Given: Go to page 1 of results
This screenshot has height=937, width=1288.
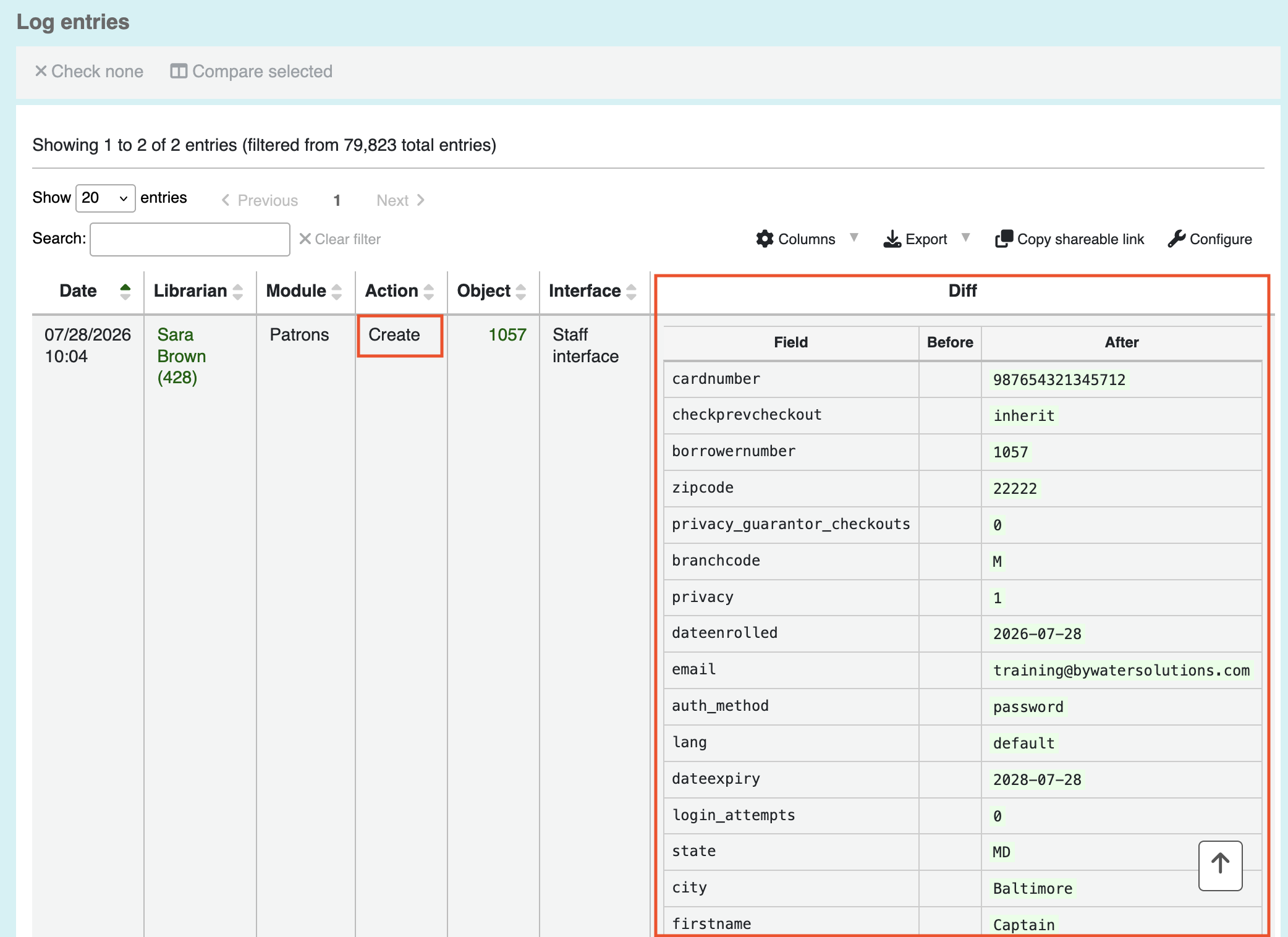Looking at the screenshot, I should (x=337, y=200).
